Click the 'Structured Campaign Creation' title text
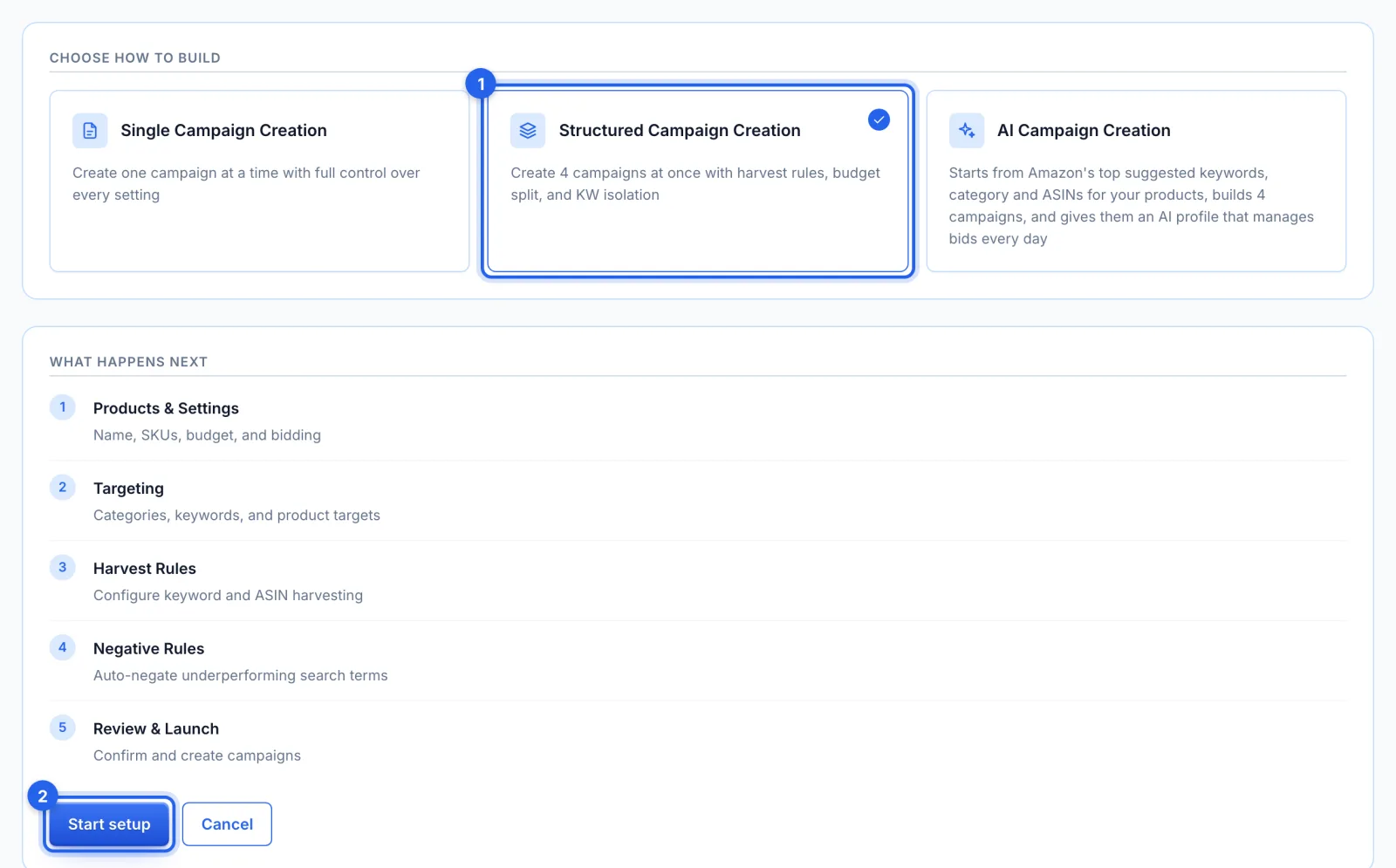Viewport: 1396px width, 868px height. (680, 131)
